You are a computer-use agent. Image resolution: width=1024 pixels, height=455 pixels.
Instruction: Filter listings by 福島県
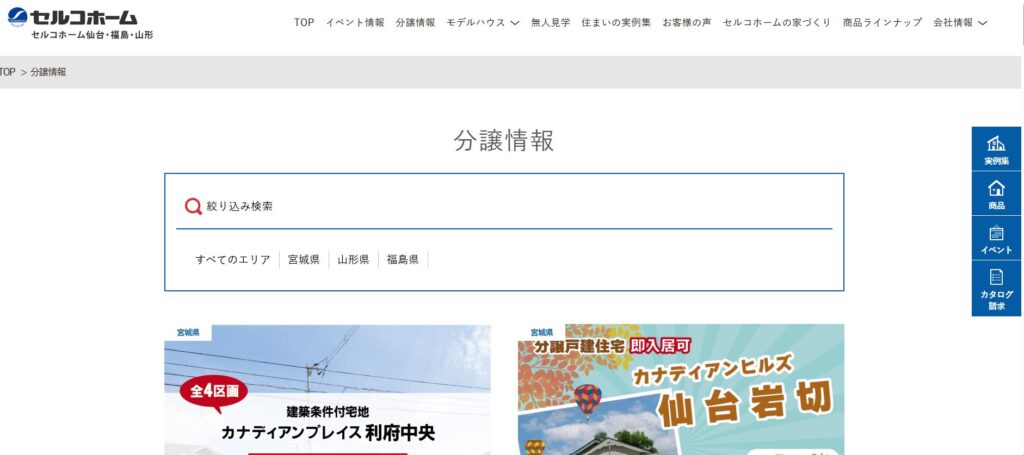(403, 260)
